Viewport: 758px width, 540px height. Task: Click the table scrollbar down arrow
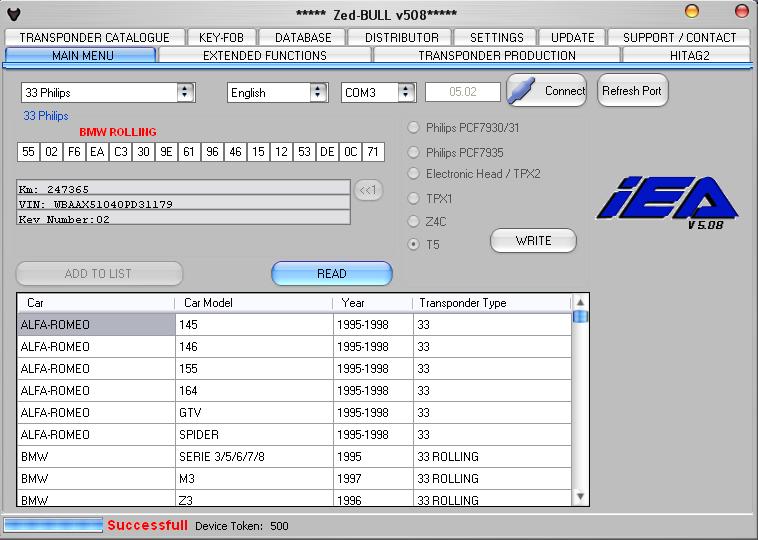pos(580,496)
